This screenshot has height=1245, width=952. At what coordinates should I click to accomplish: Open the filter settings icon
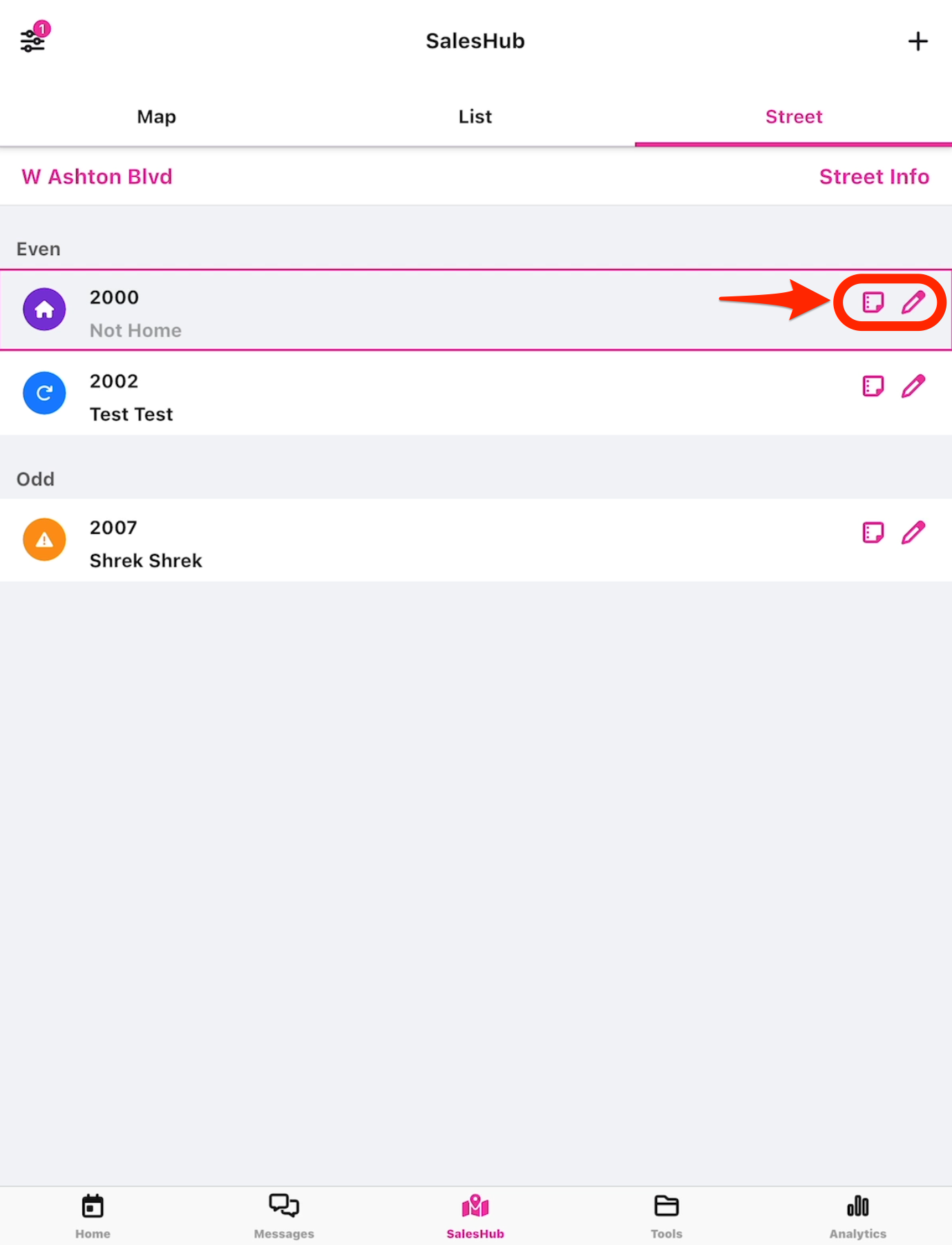pyautogui.click(x=32, y=41)
